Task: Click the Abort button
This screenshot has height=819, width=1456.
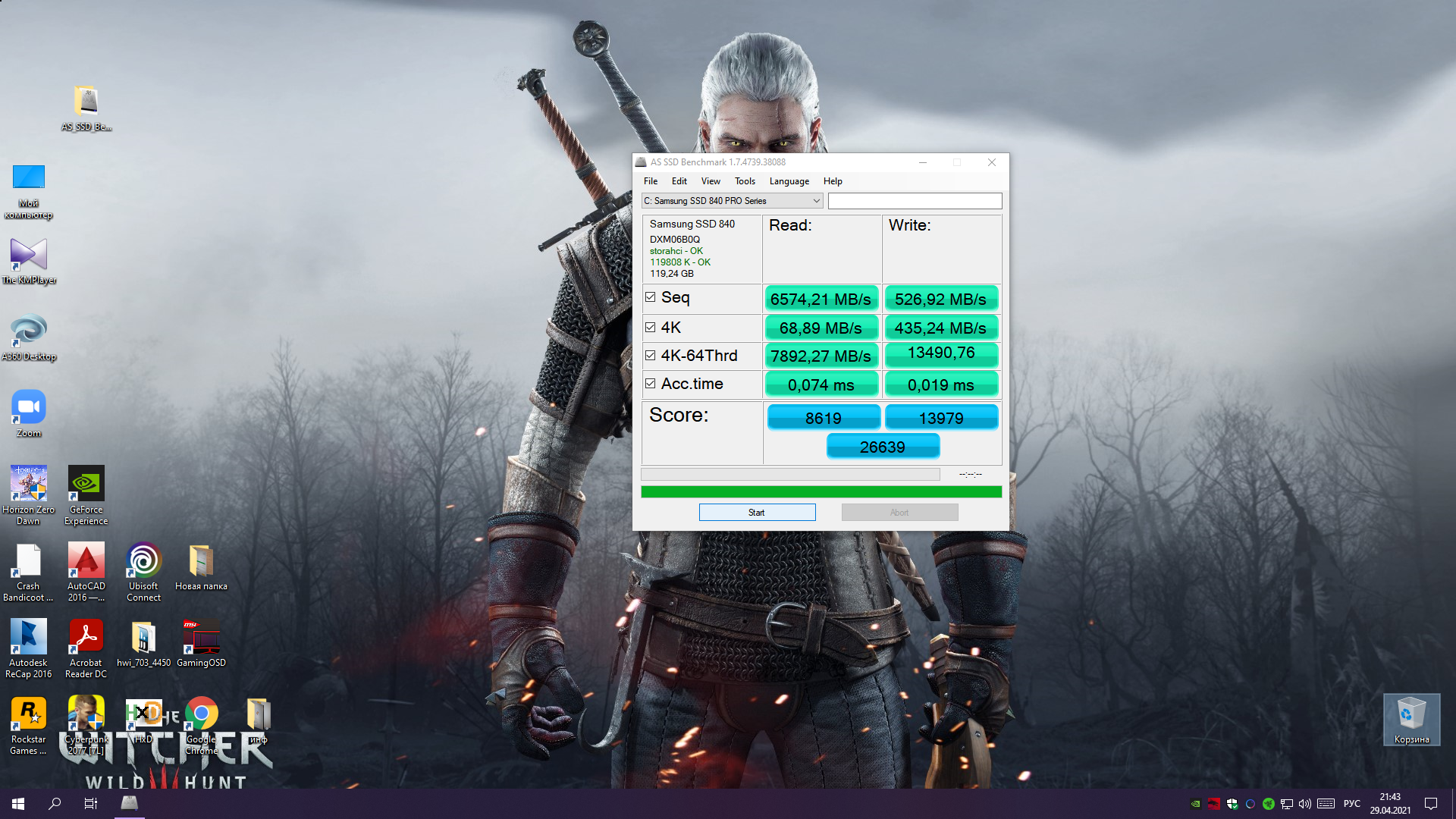Action: (x=900, y=513)
